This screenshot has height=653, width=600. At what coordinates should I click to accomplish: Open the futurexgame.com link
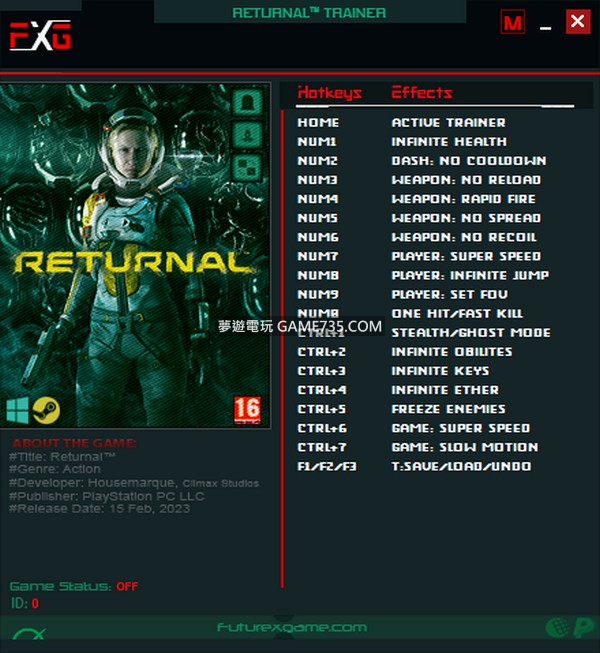tap(292, 628)
